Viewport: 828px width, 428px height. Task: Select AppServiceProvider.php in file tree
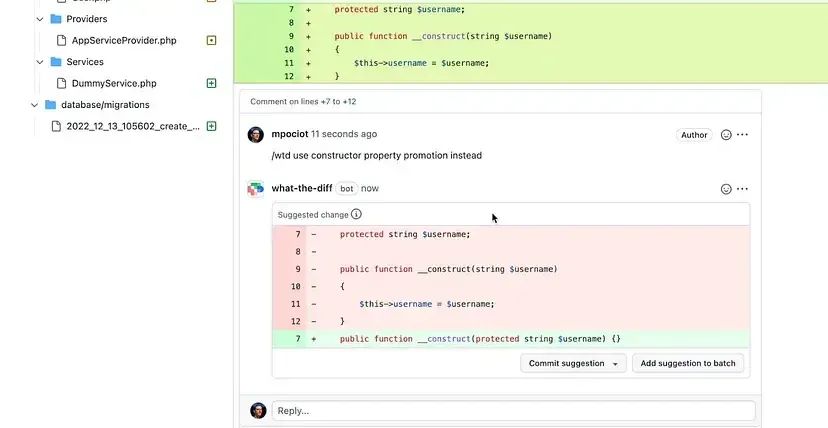[123, 40]
